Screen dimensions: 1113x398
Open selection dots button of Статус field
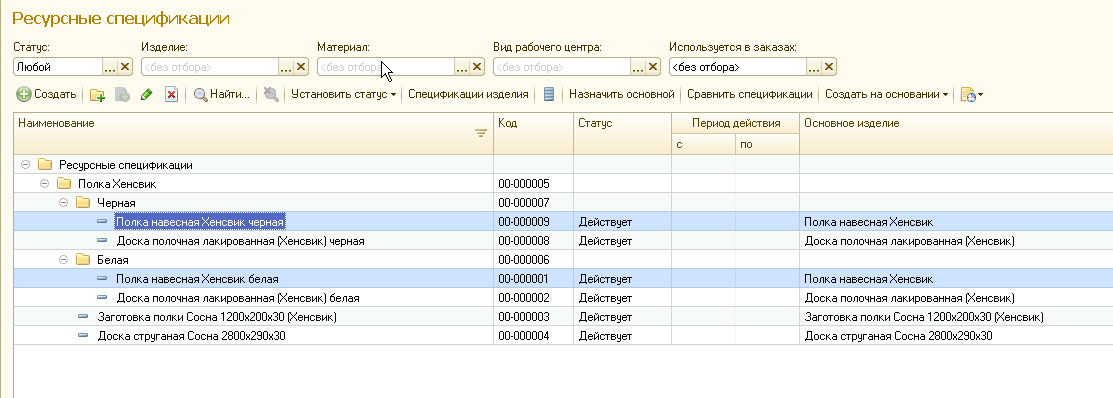(x=110, y=67)
